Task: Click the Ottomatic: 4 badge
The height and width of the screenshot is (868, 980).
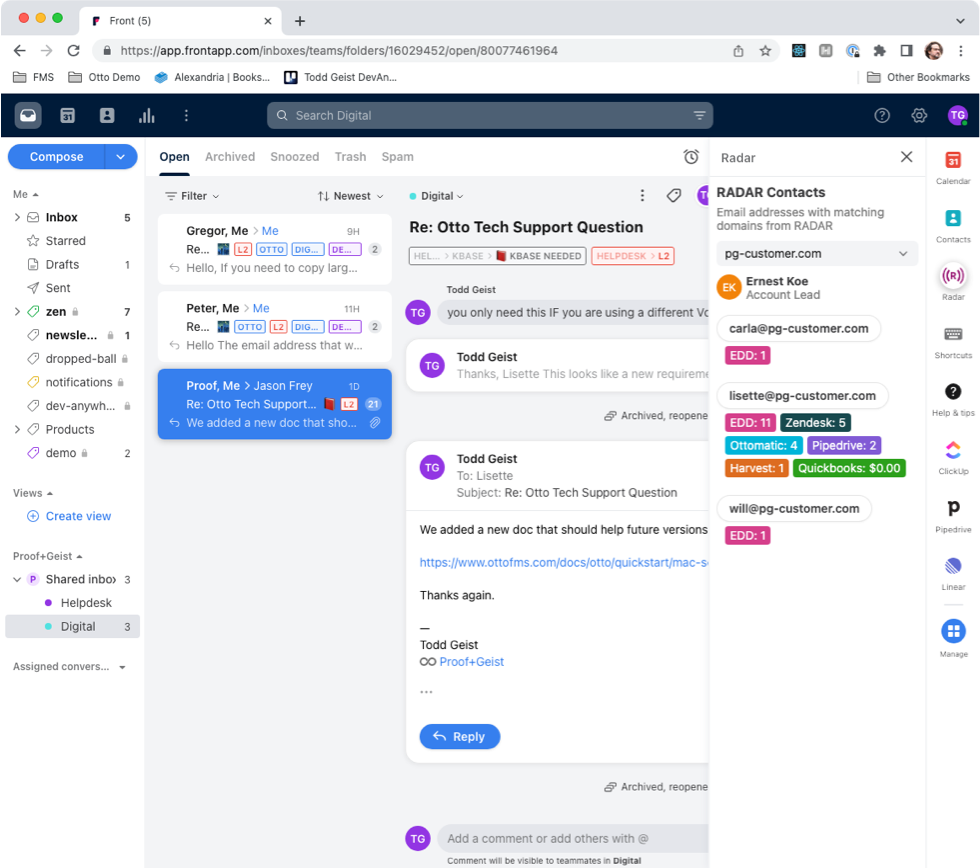Action: pos(763,446)
